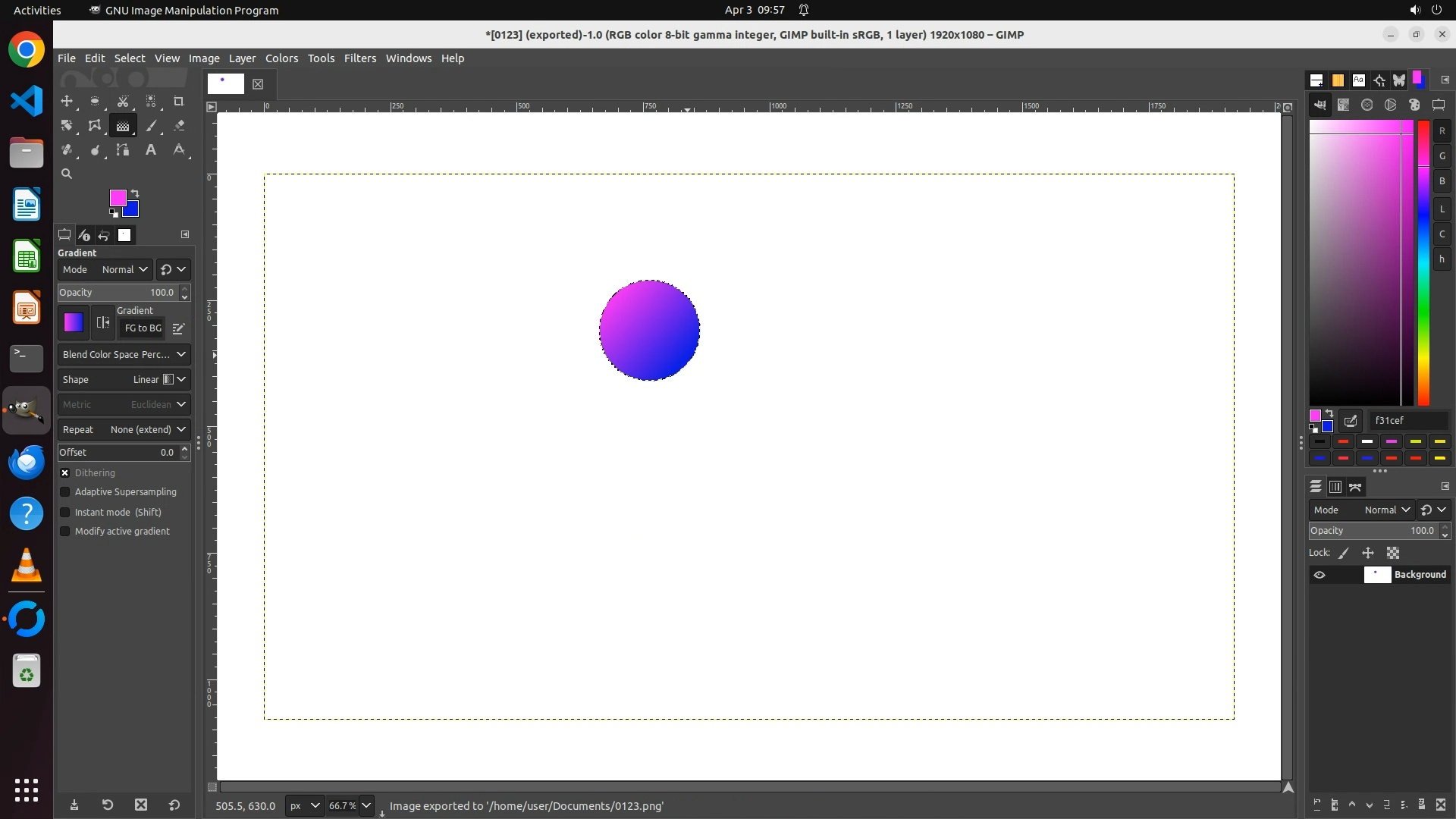Screen dimensions: 1456x819
Task: Select the Crop tool
Action: point(179,101)
